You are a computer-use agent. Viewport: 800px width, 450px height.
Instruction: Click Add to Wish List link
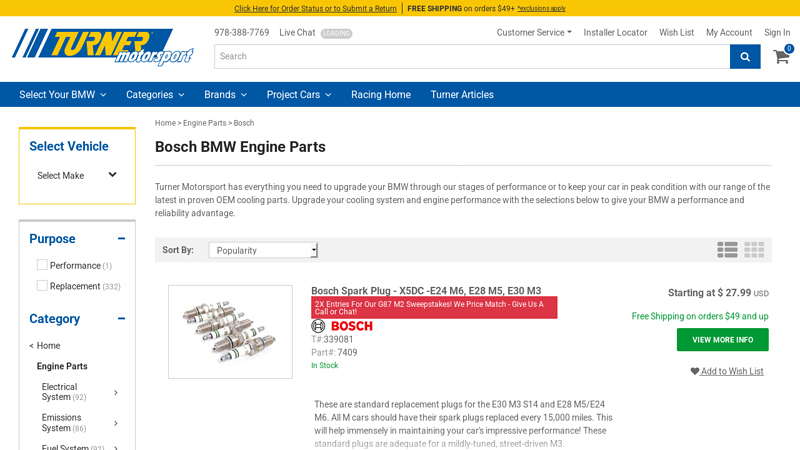[x=732, y=371]
